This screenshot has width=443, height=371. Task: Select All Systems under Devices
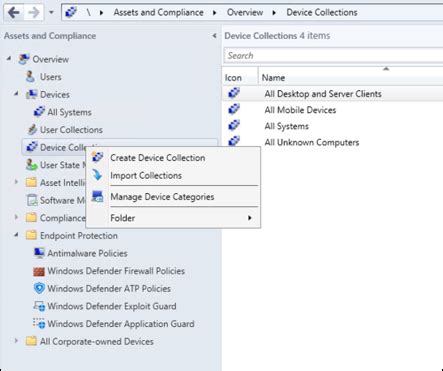[x=69, y=112]
